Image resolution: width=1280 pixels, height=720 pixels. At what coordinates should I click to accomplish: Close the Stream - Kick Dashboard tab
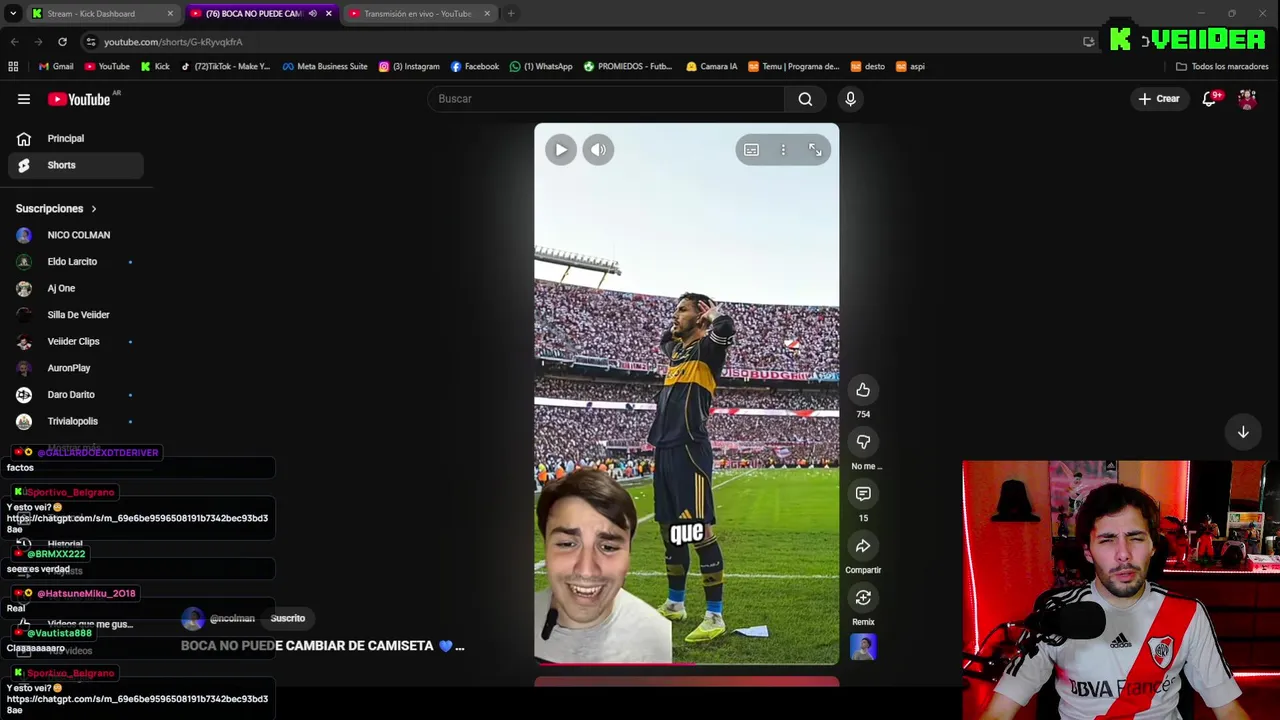[170, 14]
